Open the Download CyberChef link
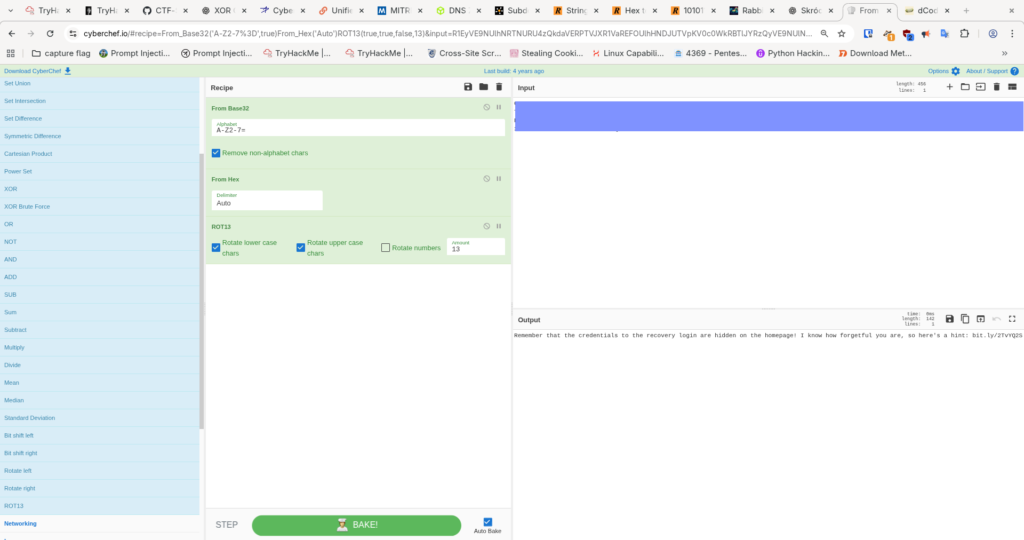This screenshot has height=540, width=1024. pos(37,71)
